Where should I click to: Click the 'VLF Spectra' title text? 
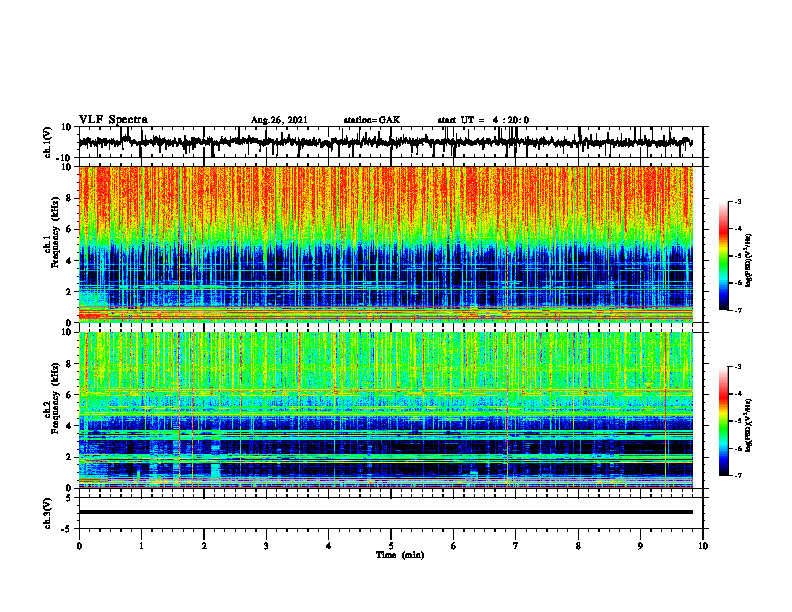[x=113, y=120]
